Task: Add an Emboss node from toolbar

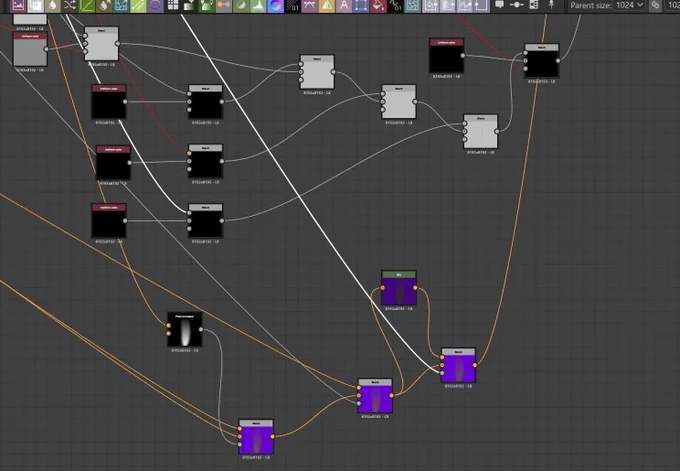Action: pyautogui.click(x=155, y=5)
